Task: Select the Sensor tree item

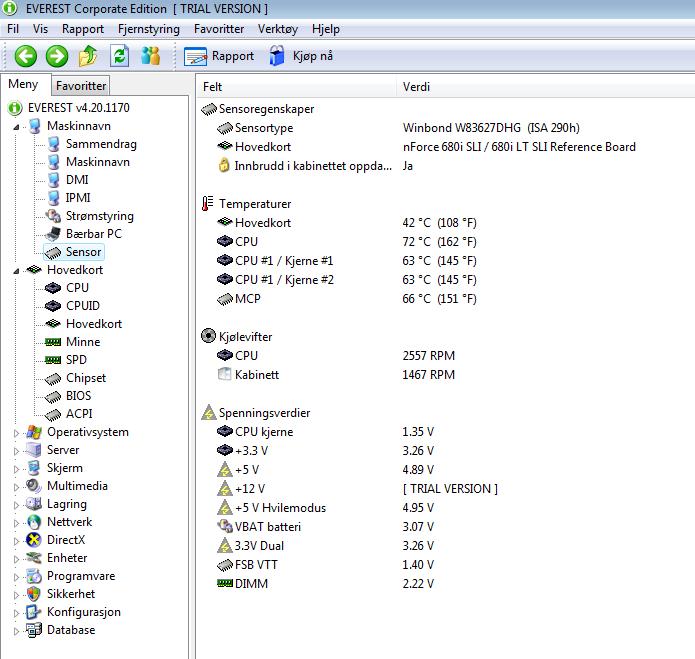Action: pyautogui.click(x=74, y=252)
